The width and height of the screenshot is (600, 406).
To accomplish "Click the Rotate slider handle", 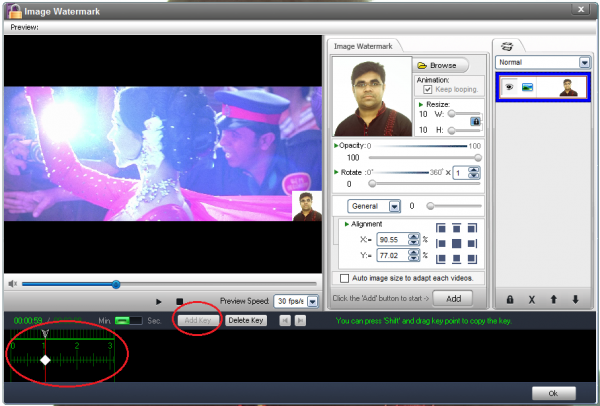I will [x=372, y=184].
